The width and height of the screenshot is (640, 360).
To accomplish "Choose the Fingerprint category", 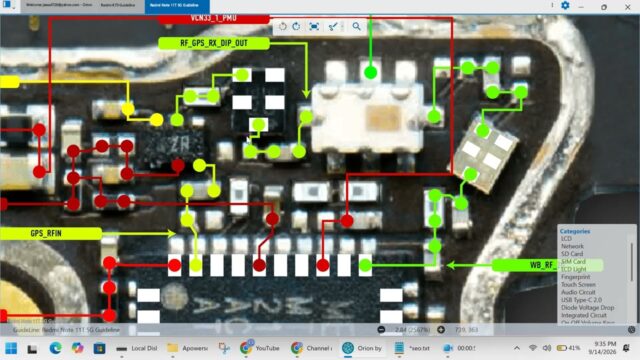I will 576,277.
